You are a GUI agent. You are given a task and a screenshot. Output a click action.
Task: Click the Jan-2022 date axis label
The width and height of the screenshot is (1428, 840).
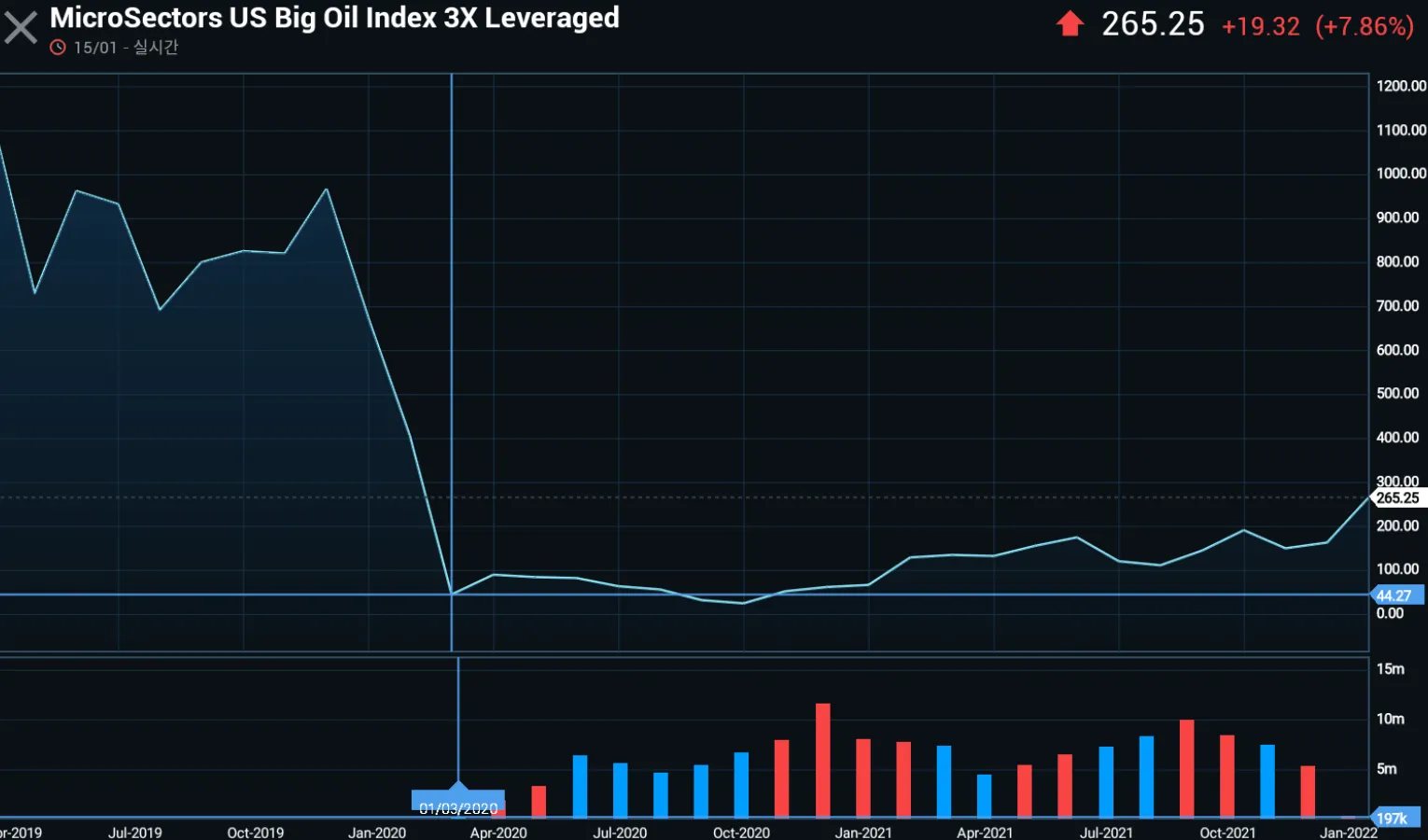(1349, 833)
